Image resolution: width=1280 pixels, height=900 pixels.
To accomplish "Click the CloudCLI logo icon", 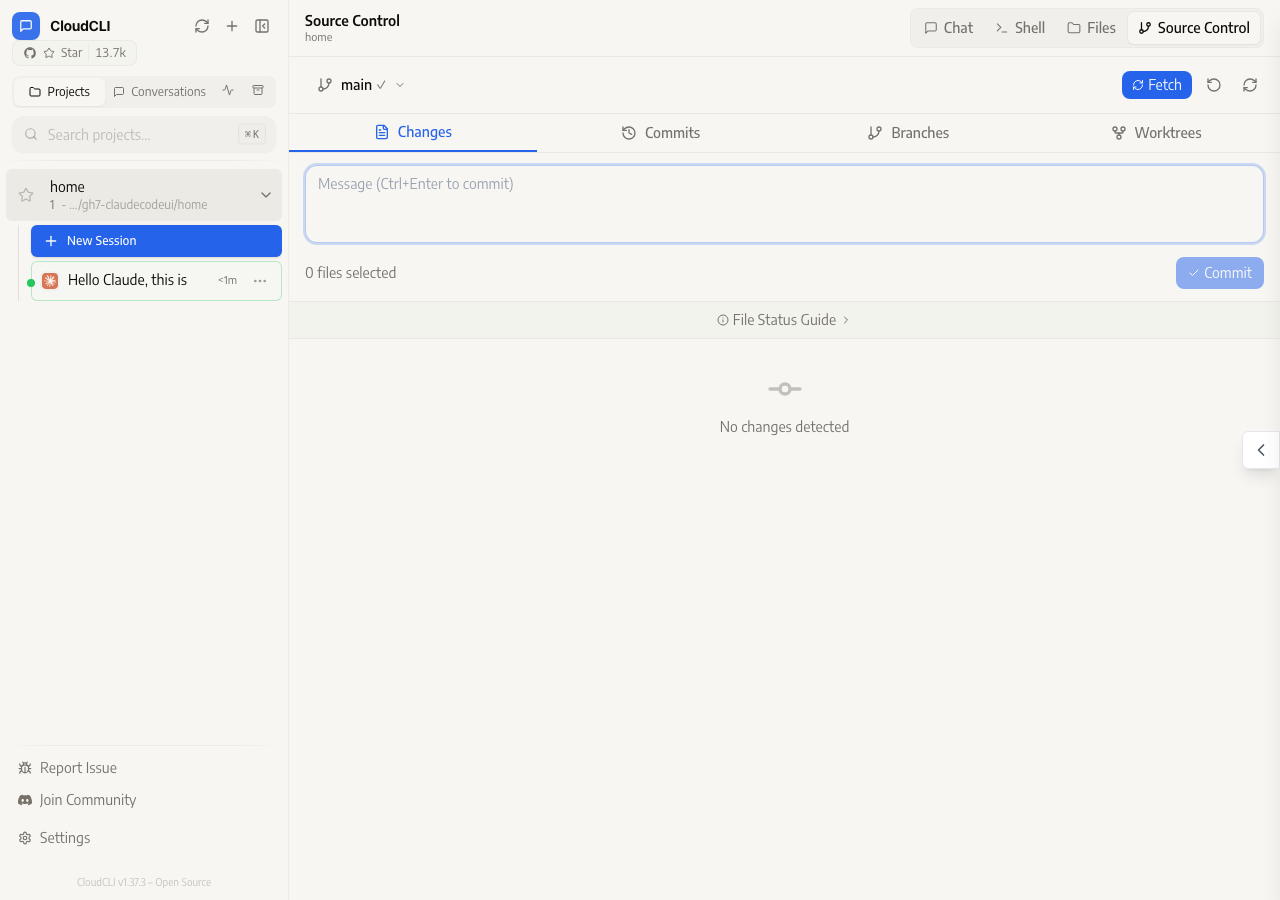I will point(26,26).
